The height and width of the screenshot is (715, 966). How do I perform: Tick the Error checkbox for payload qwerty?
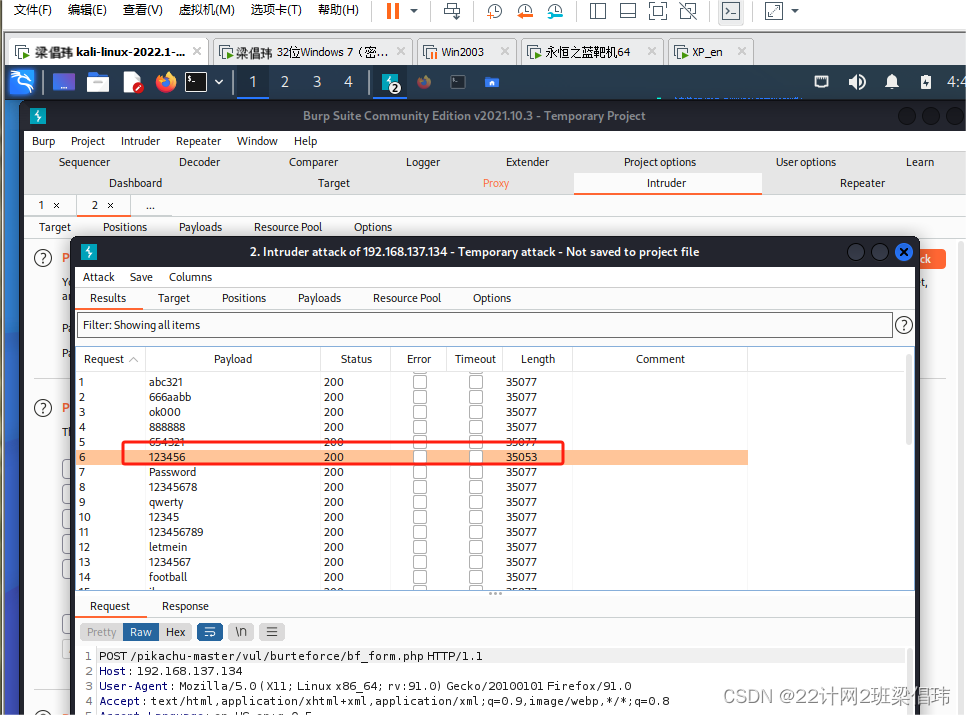(x=420, y=502)
